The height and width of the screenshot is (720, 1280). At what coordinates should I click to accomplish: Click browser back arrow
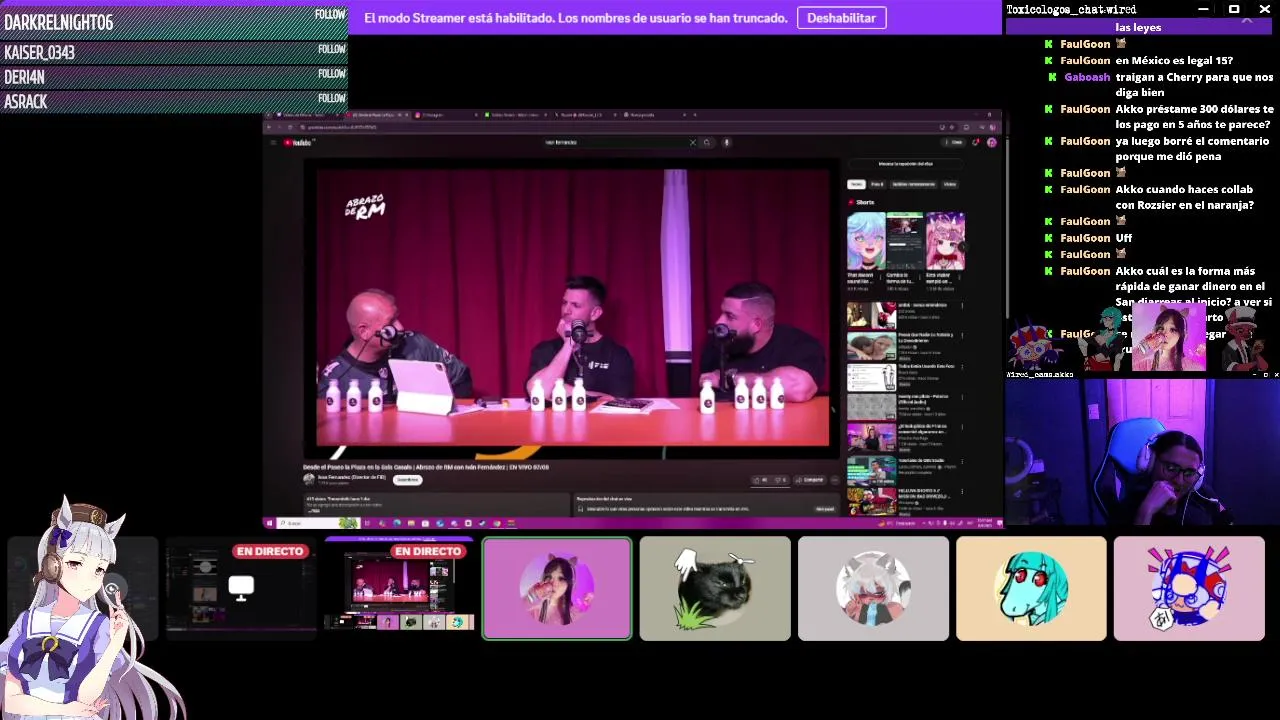coord(271,127)
